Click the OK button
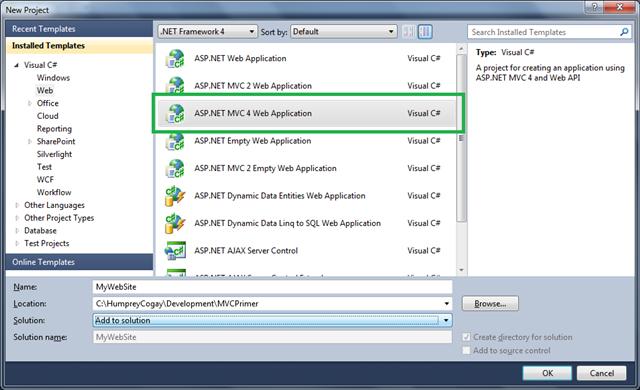Viewport: 640px width, 390px height. 547,373
